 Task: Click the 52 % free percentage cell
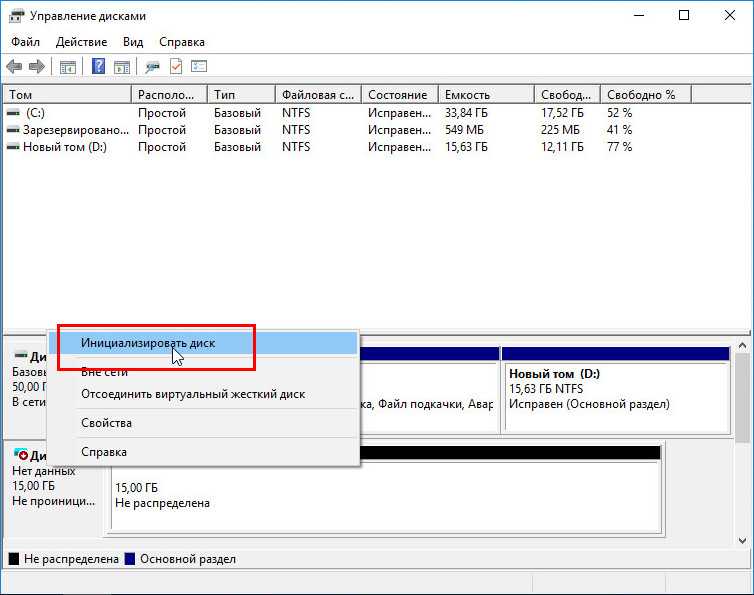[619, 113]
